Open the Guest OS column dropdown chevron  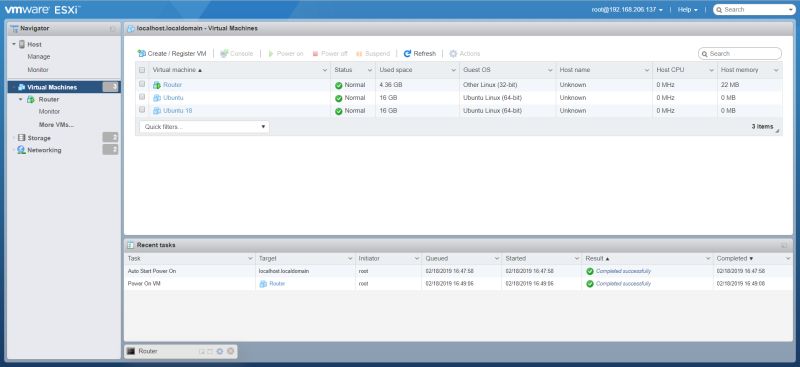coord(550,70)
